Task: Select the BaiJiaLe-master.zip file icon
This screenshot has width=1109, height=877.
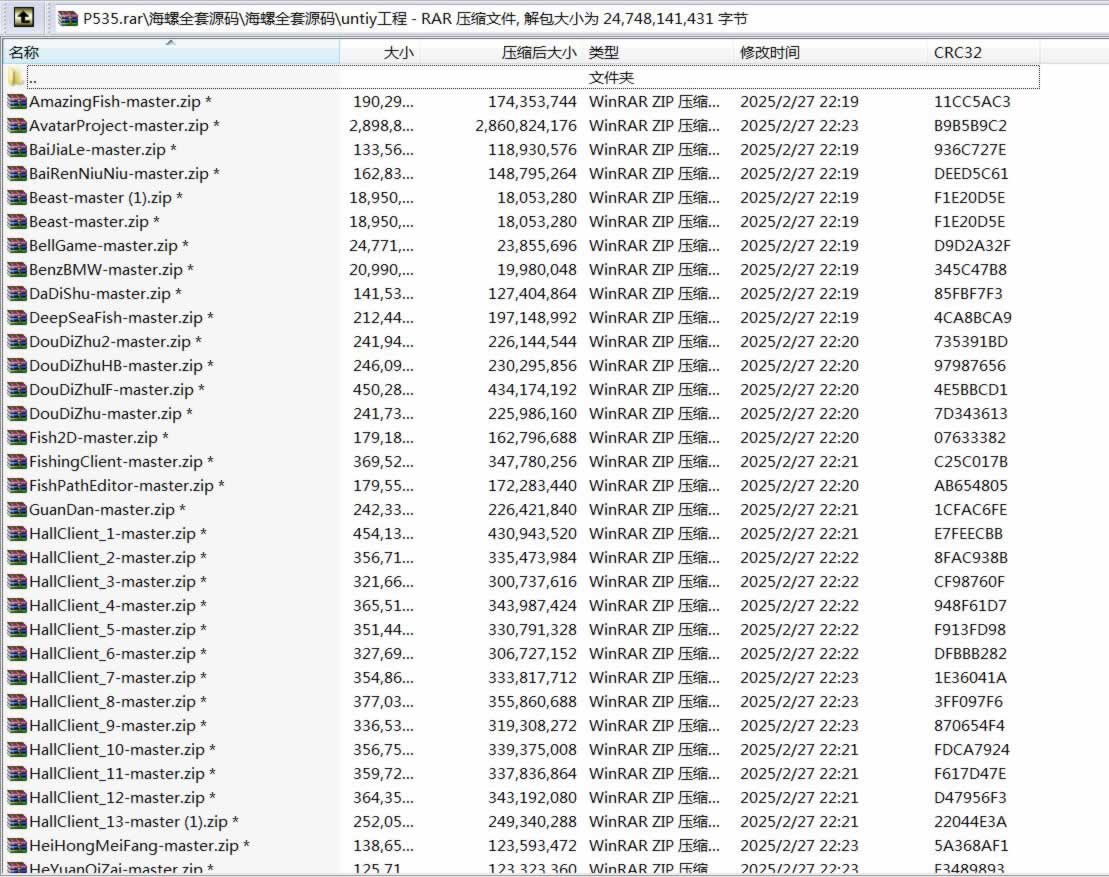Action: (16, 150)
